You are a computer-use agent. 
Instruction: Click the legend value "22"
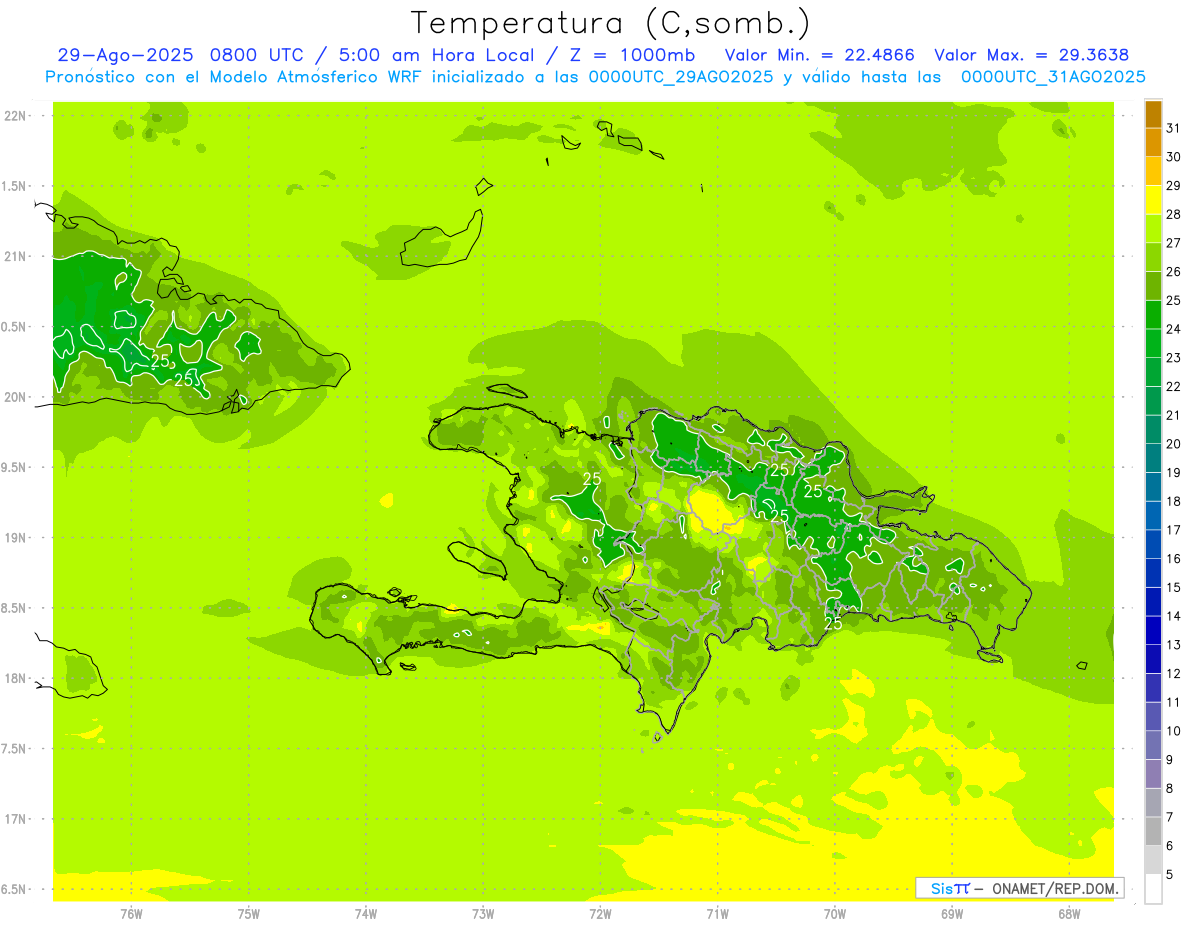(x=1174, y=386)
